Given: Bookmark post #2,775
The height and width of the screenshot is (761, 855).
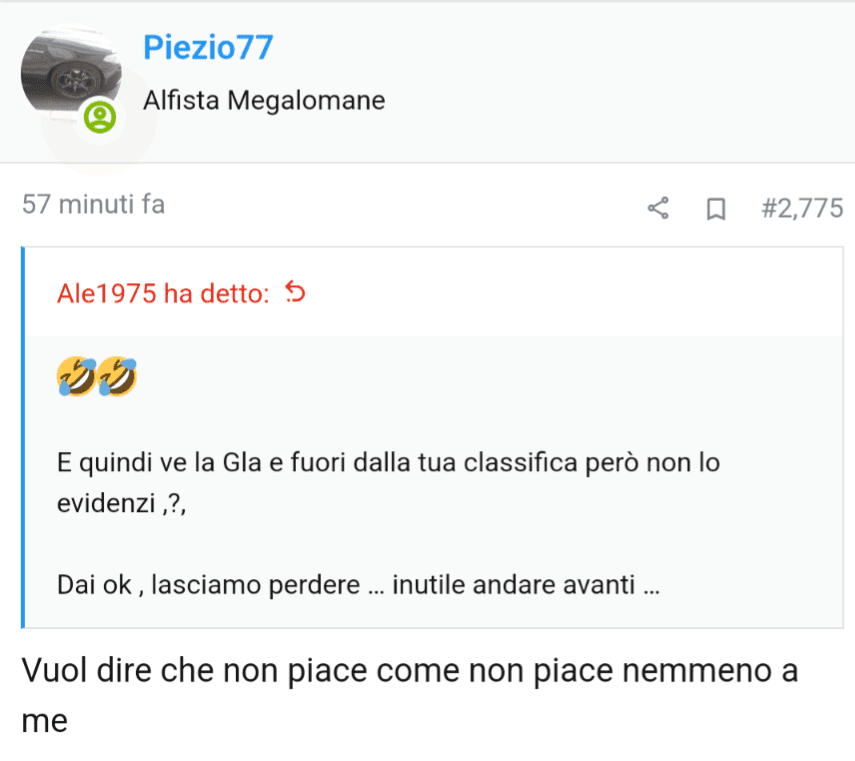Looking at the screenshot, I should [716, 209].
